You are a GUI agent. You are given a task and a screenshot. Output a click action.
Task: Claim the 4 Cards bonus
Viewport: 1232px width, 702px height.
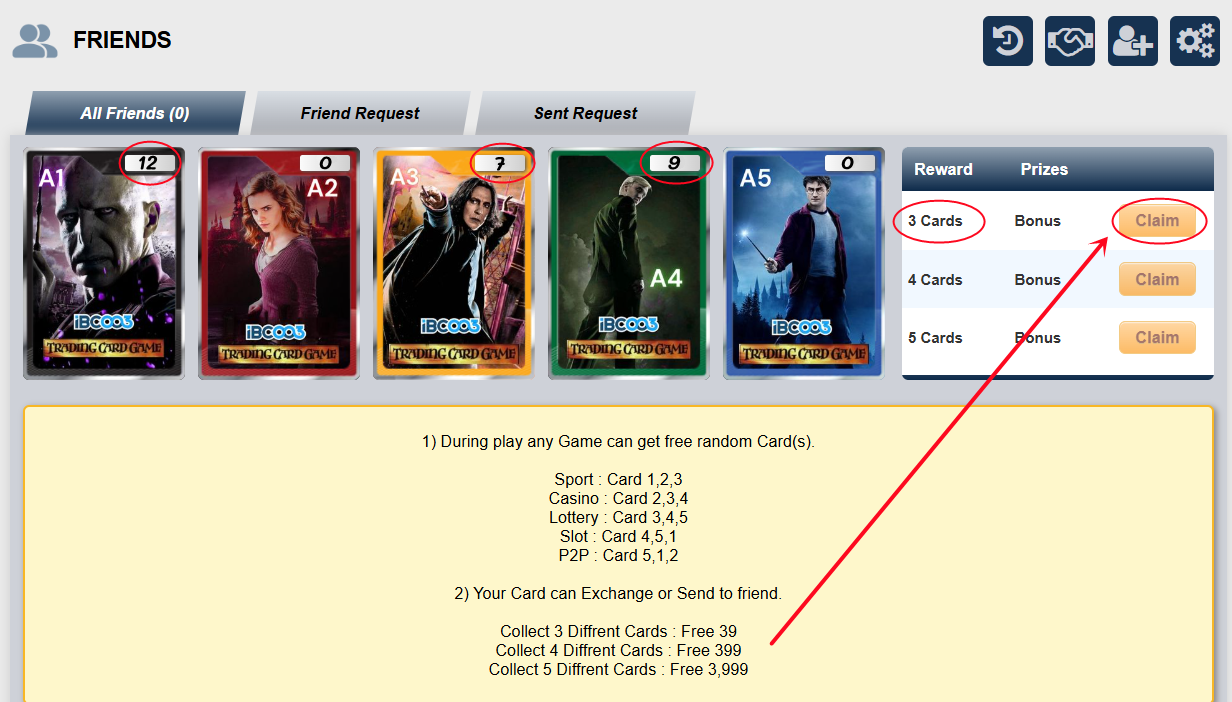(1157, 279)
